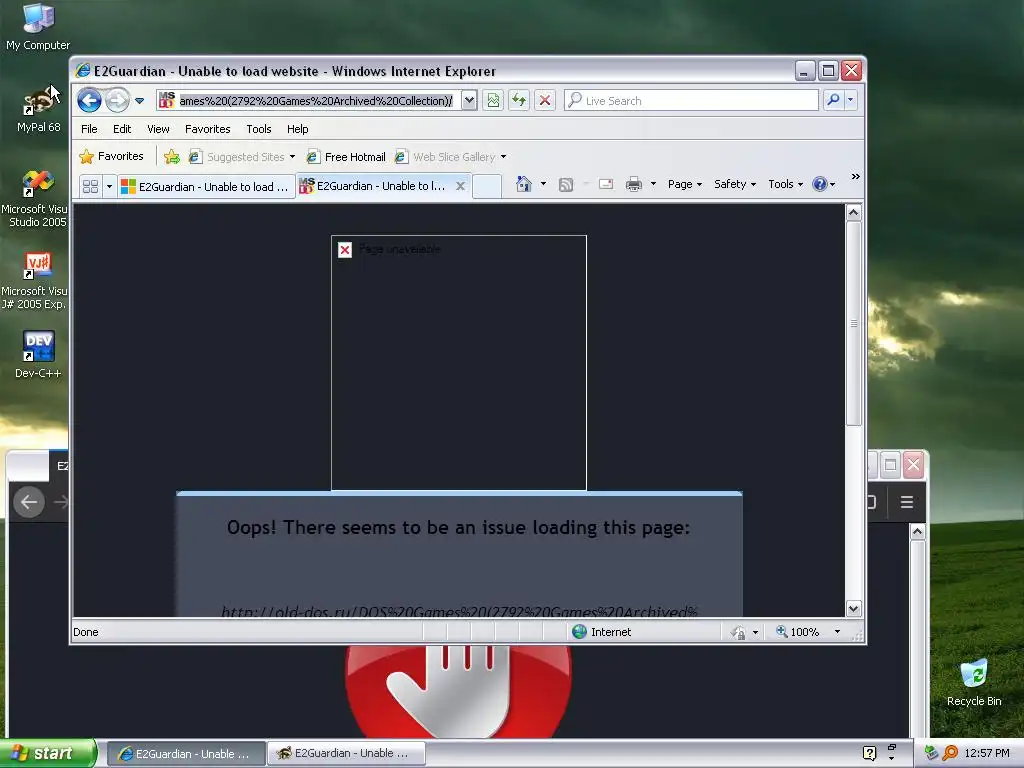Expand the address bar history dropdown
This screenshot has height=768, width=1024.
469,101
